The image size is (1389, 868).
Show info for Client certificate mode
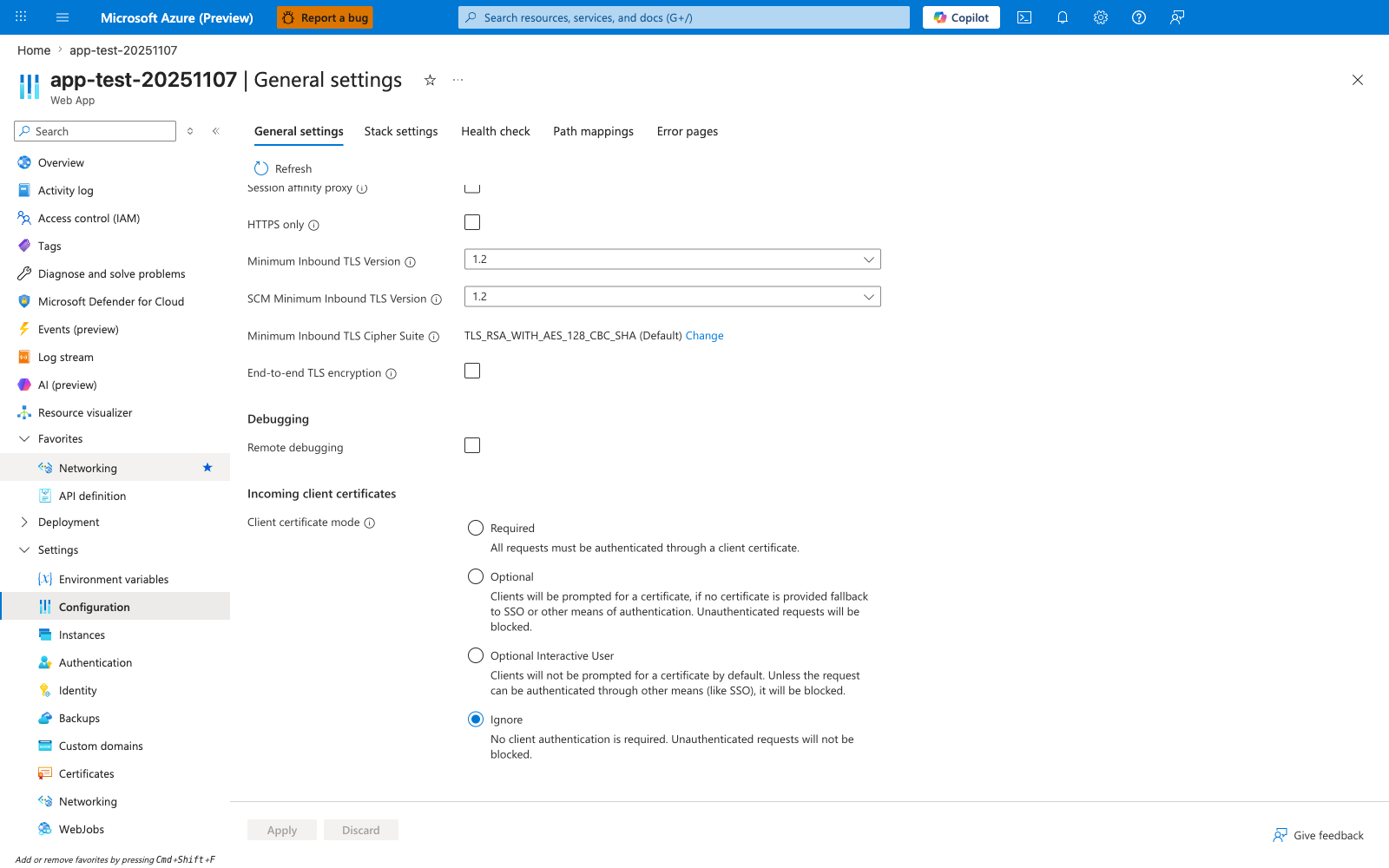[370, 523]
